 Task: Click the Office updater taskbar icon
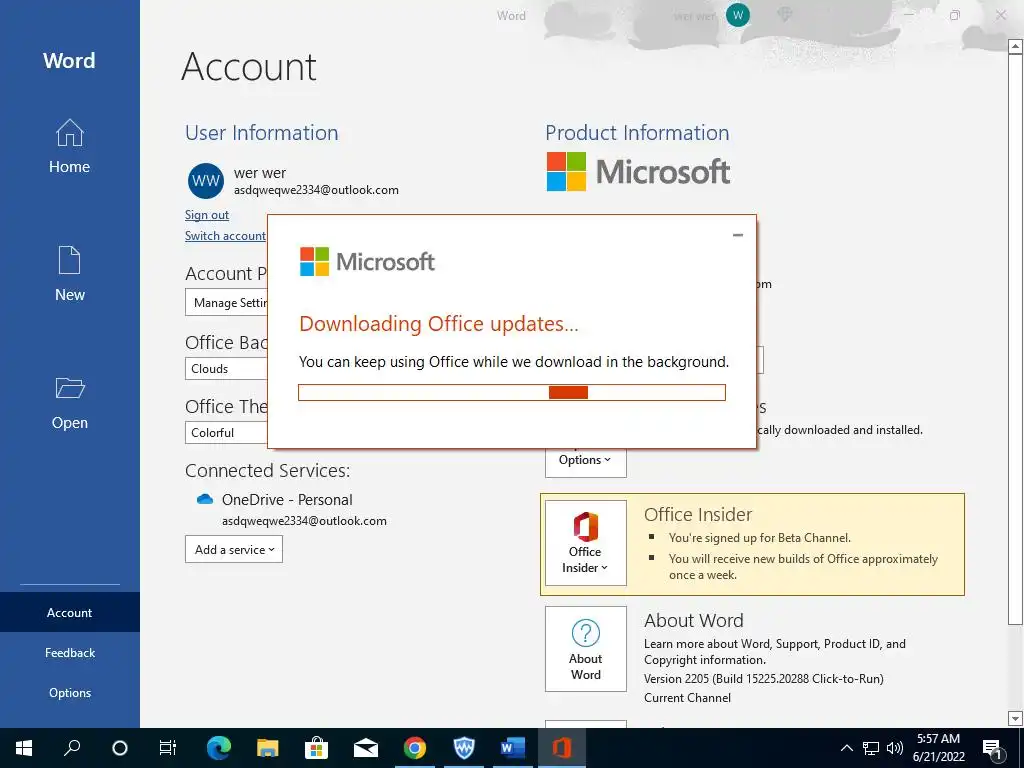pos(562,748)
